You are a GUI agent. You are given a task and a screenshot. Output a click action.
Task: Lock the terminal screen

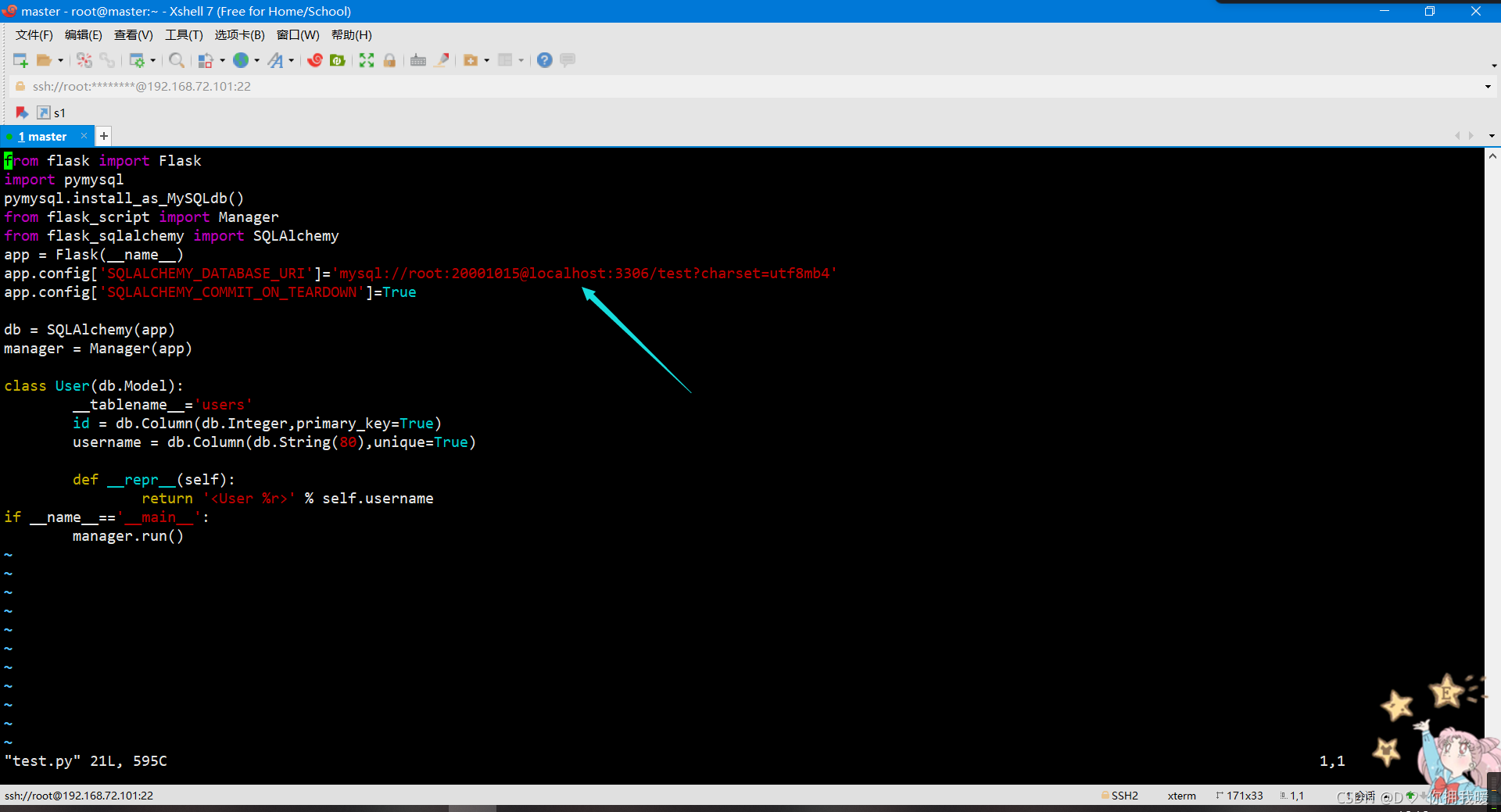pos(389,60)
